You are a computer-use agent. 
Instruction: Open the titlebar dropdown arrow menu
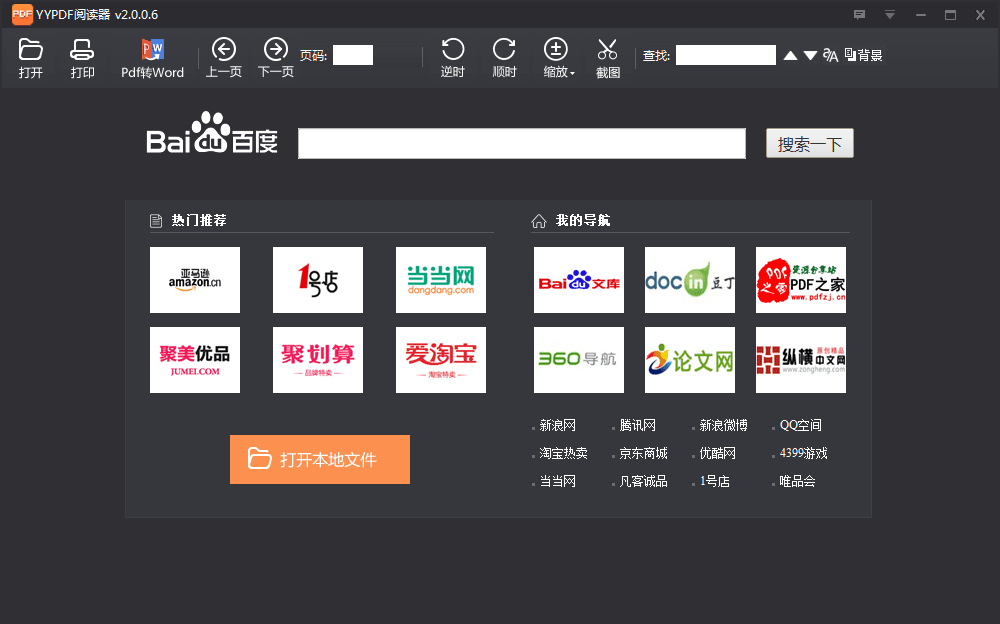[888, 15]
